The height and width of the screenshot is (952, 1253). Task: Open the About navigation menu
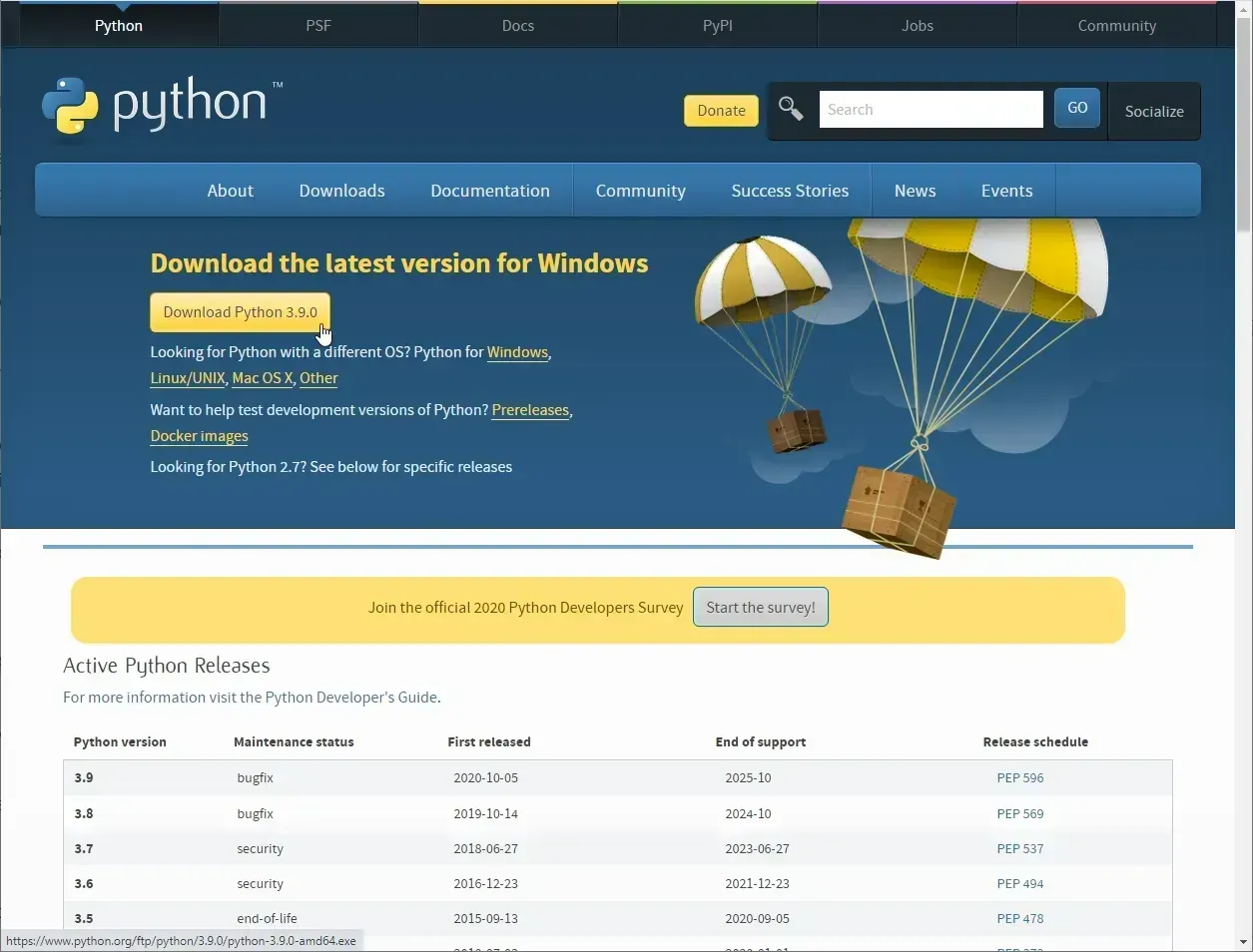(x=231, y=191)
